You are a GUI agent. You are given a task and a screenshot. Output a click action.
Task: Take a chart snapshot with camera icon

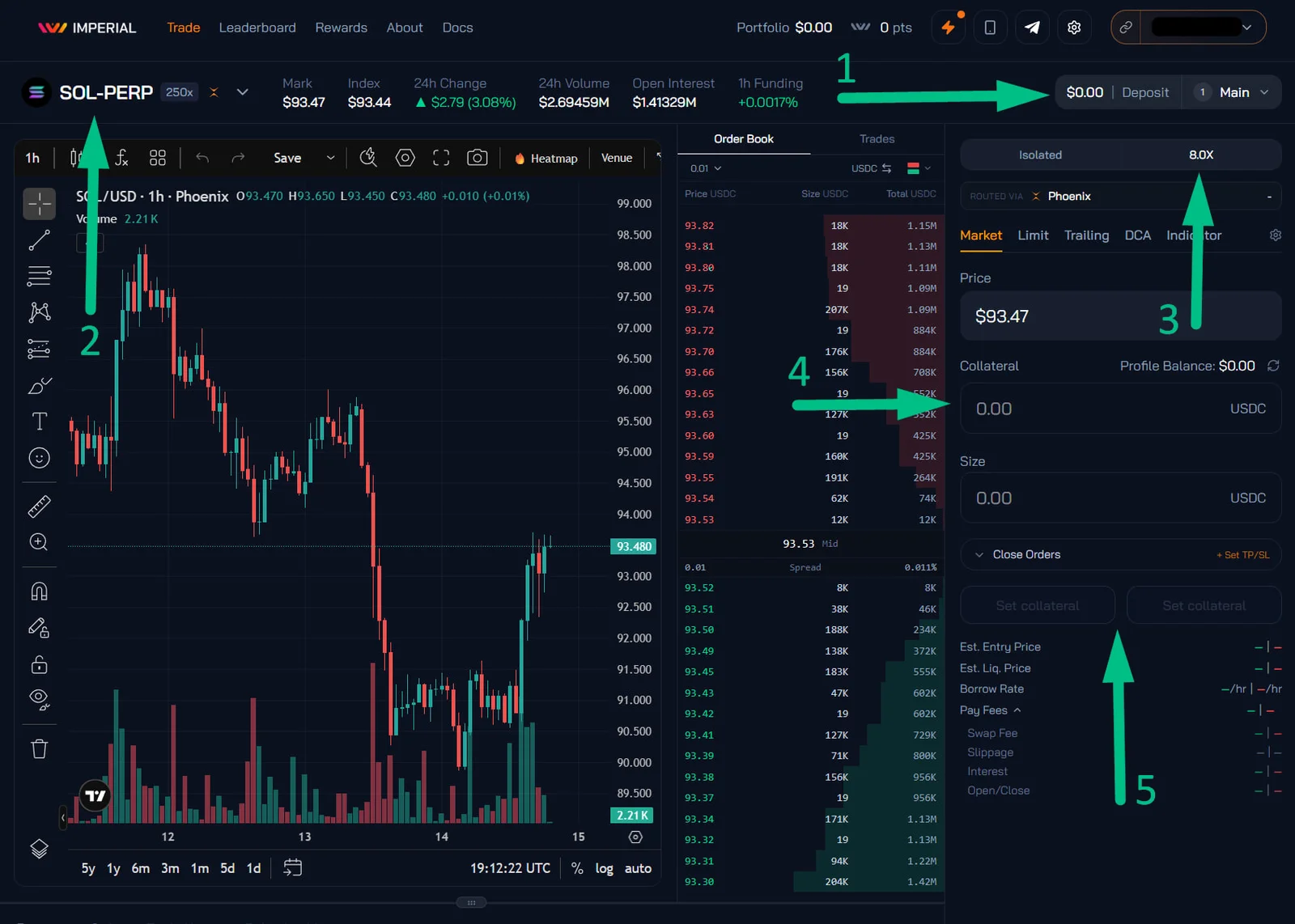[478, 158]
